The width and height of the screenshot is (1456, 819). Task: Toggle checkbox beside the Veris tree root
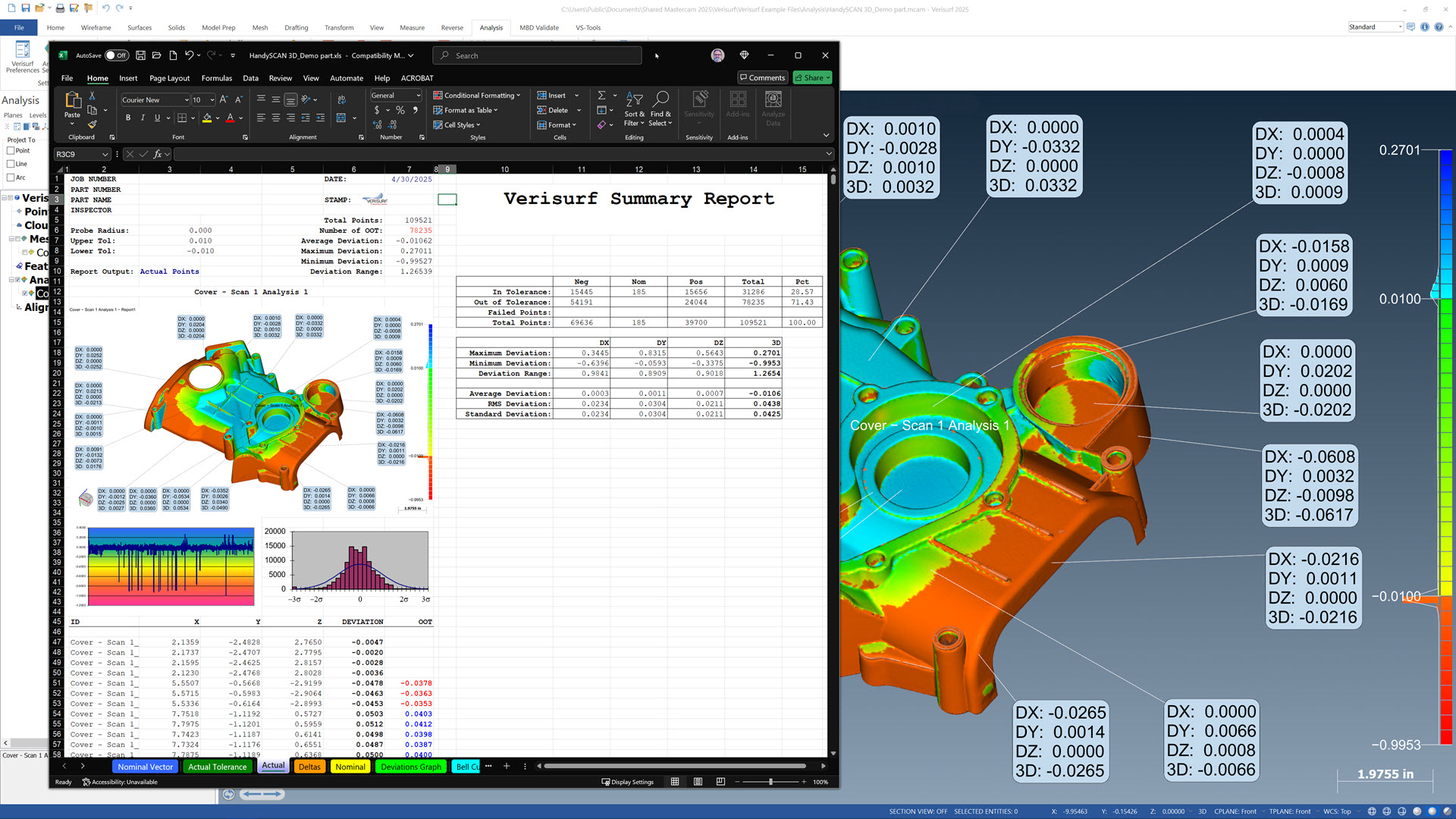(11, 198)
